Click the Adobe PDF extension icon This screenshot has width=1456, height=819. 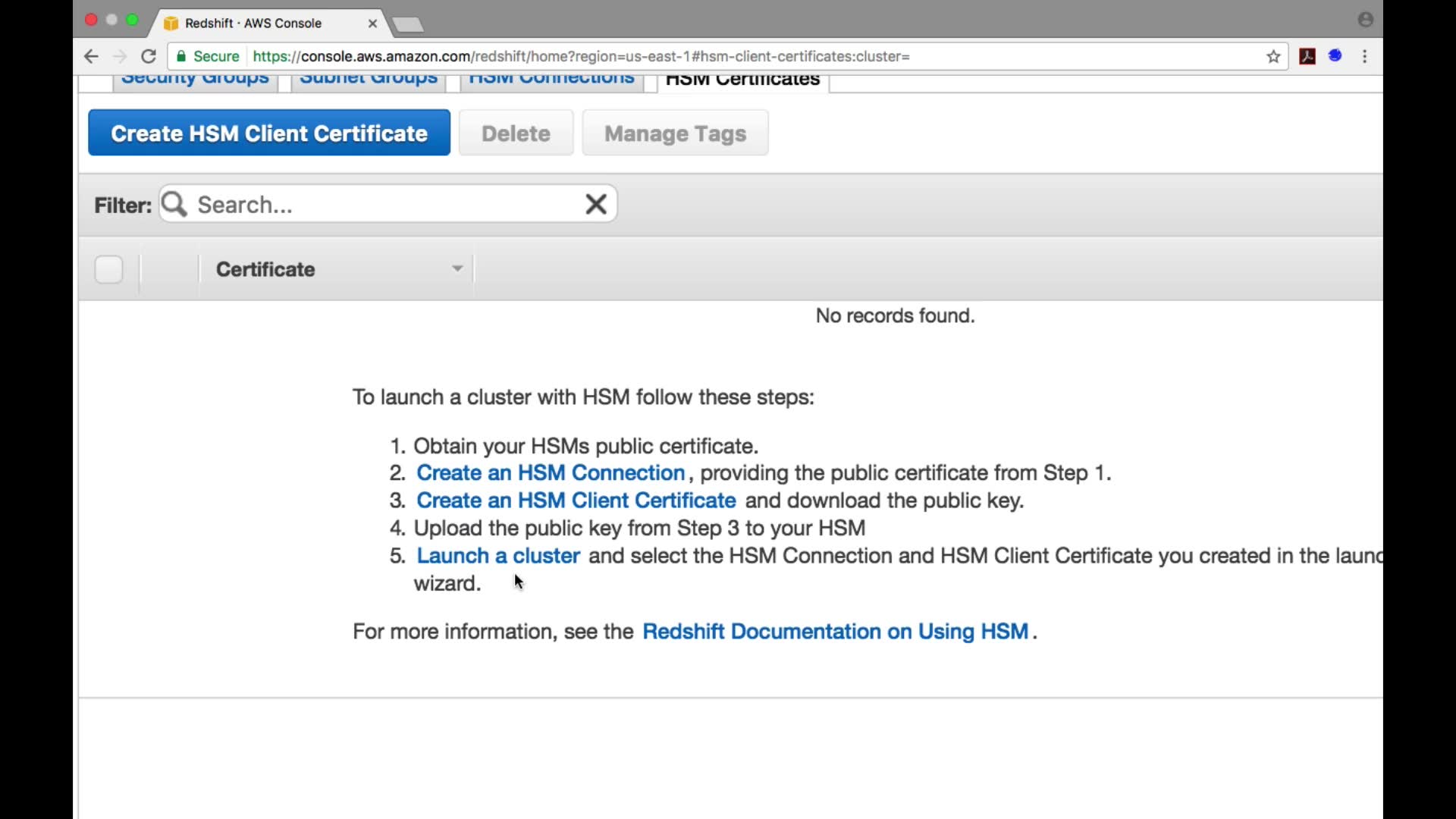(x=1307, y=56)
